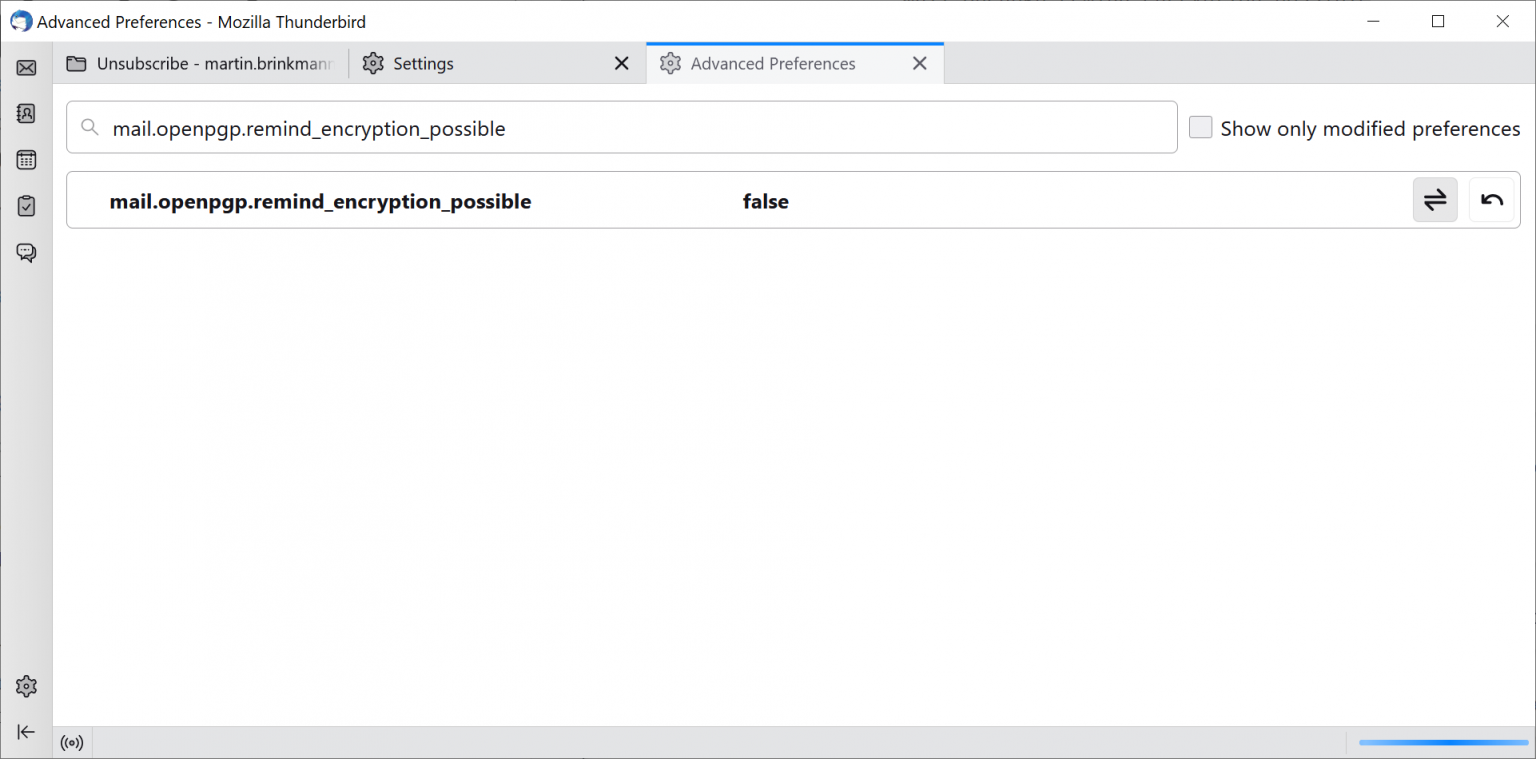This screenshot has width=1536, height=759.
Task: Click the offline indicator in the status bar
Action: [71, 742]
